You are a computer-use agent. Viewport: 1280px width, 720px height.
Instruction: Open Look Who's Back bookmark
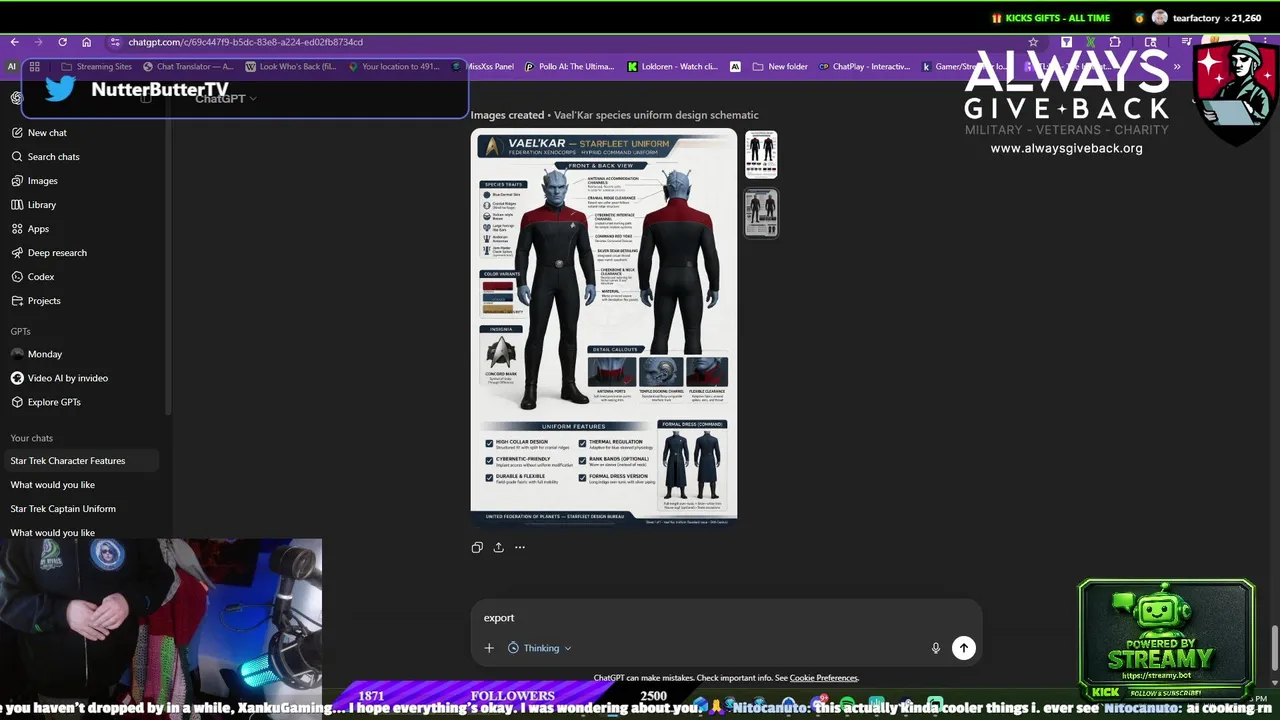pyautogui.click(x=290, y=66)
